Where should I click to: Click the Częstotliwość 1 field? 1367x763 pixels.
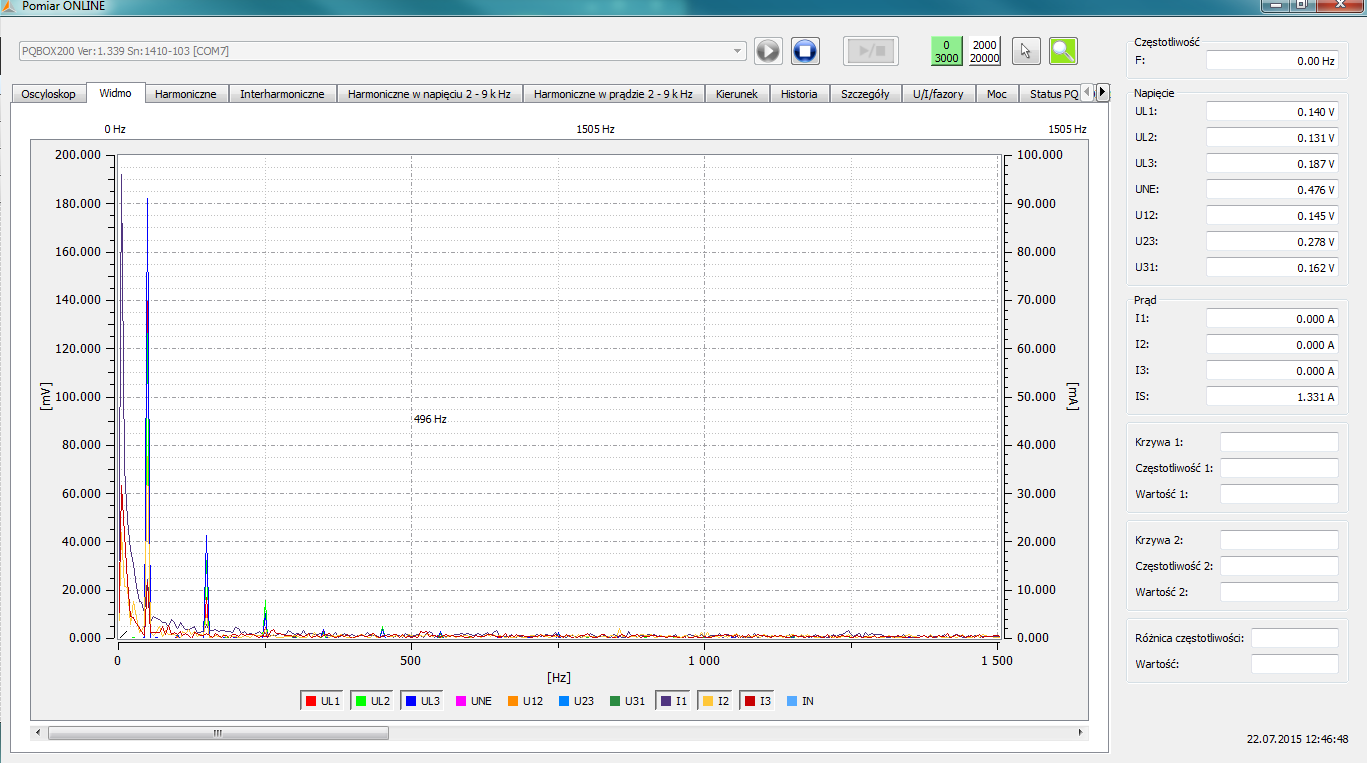1279,468
